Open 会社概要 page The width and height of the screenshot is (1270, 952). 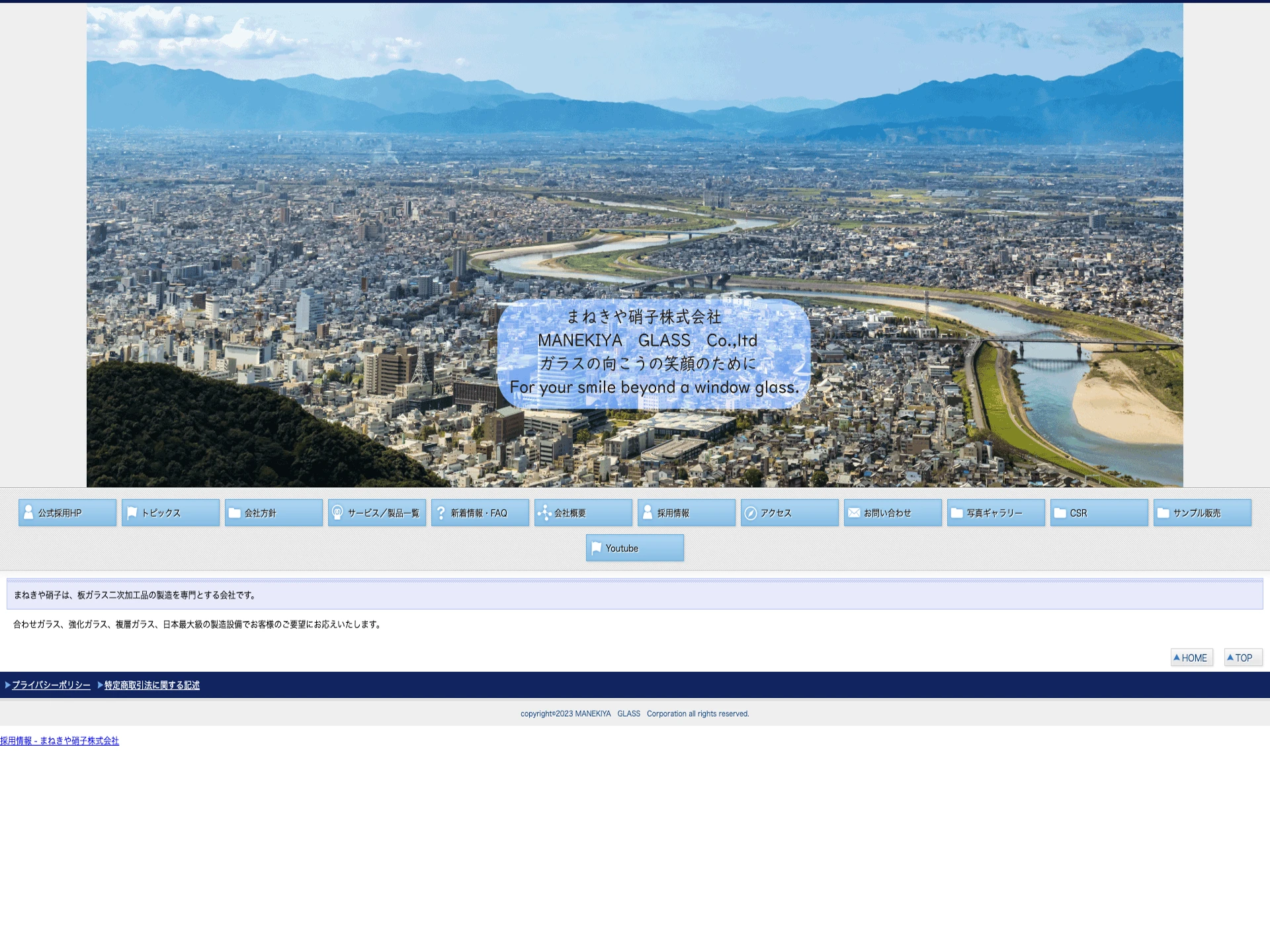tap(583, 512)
